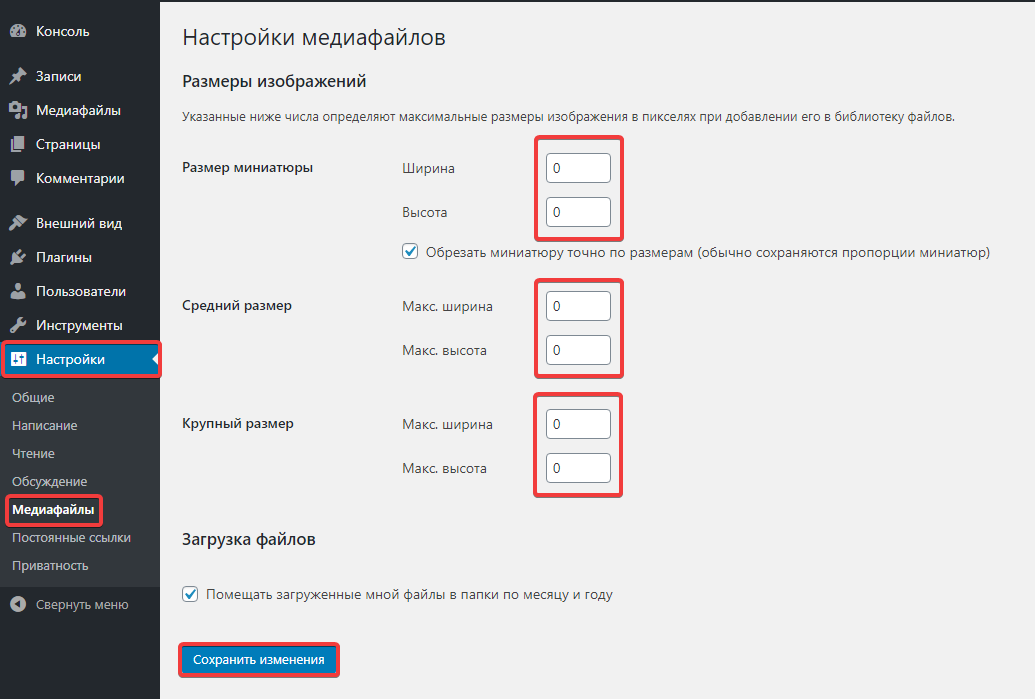Click the Комментарии speech bubble icon
Screen dimensions: 1035x699
tap(18, 178)
